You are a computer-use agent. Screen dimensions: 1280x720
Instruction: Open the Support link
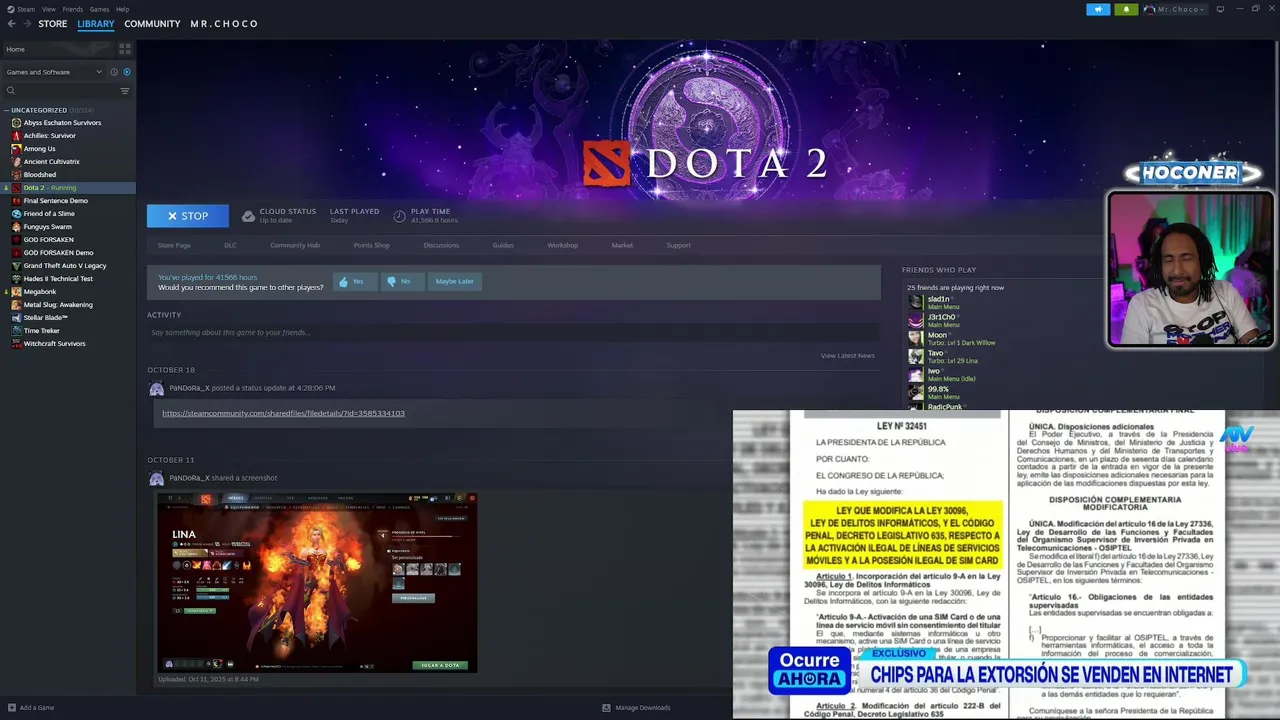coord(678,245)
